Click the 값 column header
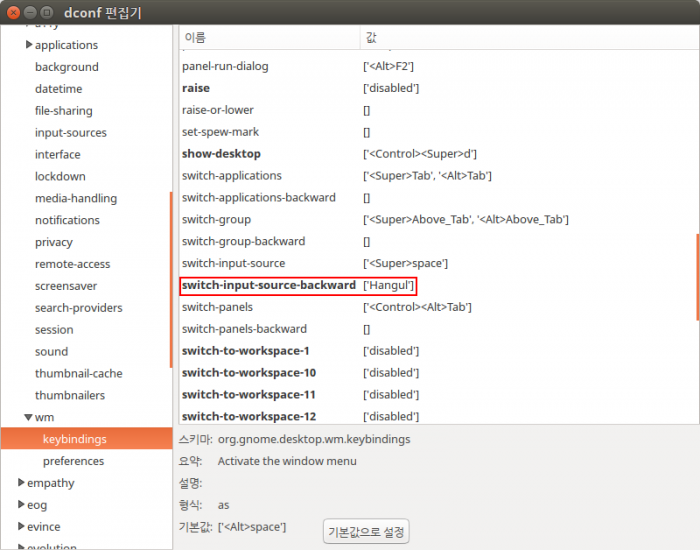The image size is (700, 550). [x=529, y=38]
